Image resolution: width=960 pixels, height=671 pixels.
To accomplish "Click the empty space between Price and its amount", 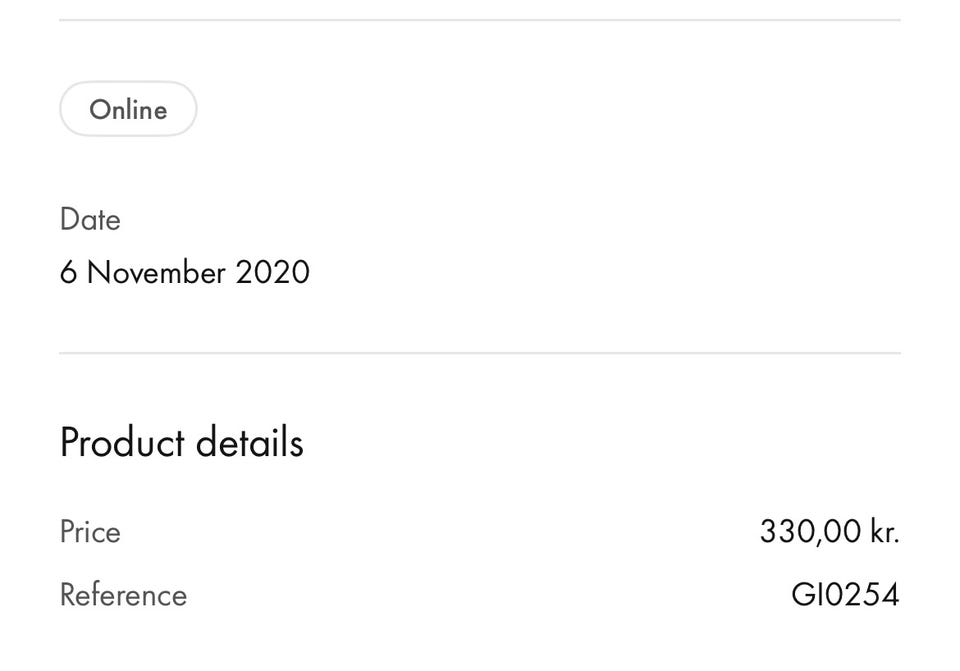I will tap(440, 531).
